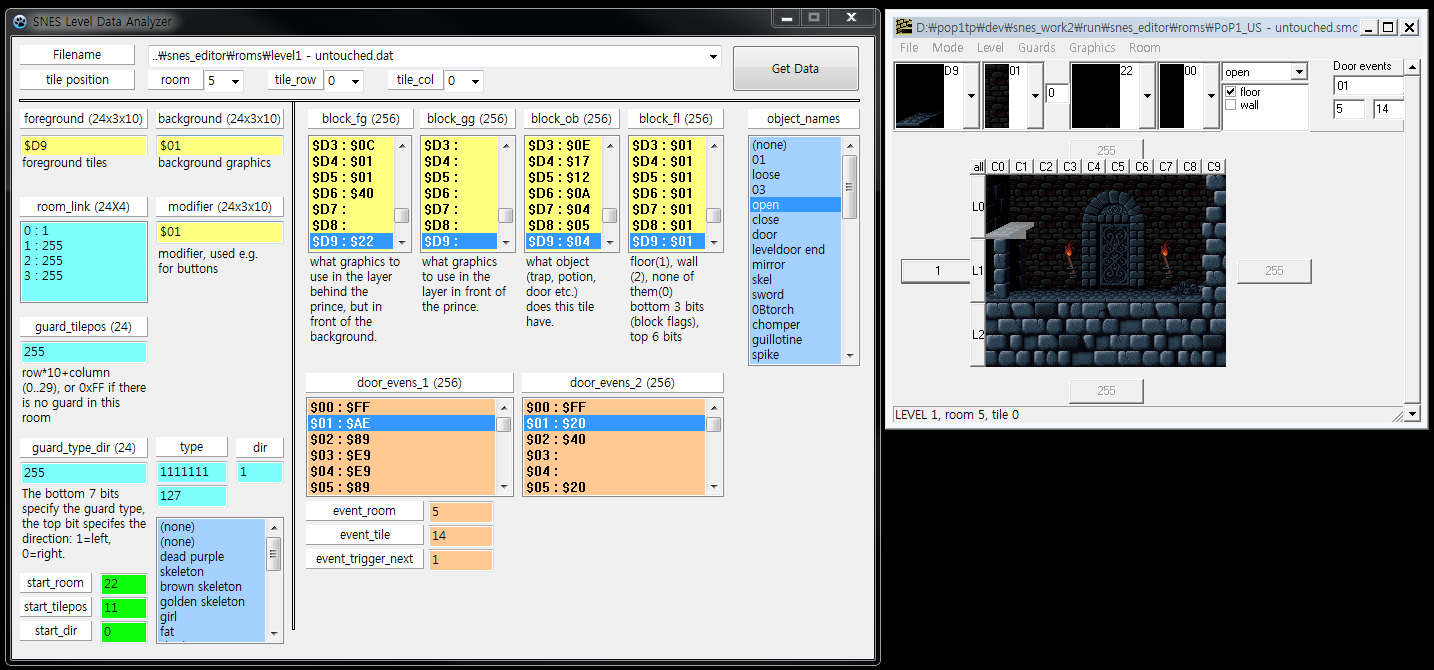Click the editor window's title bar icon
Viewport: 1434px width, 670px height.
click(x=903, y=27)
